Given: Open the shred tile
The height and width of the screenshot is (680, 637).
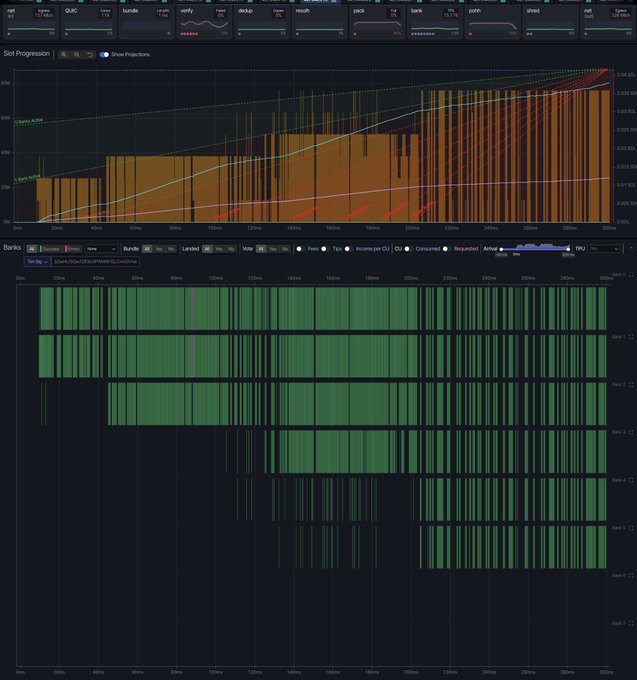Looking at the screenshot, I should [550, 23].
